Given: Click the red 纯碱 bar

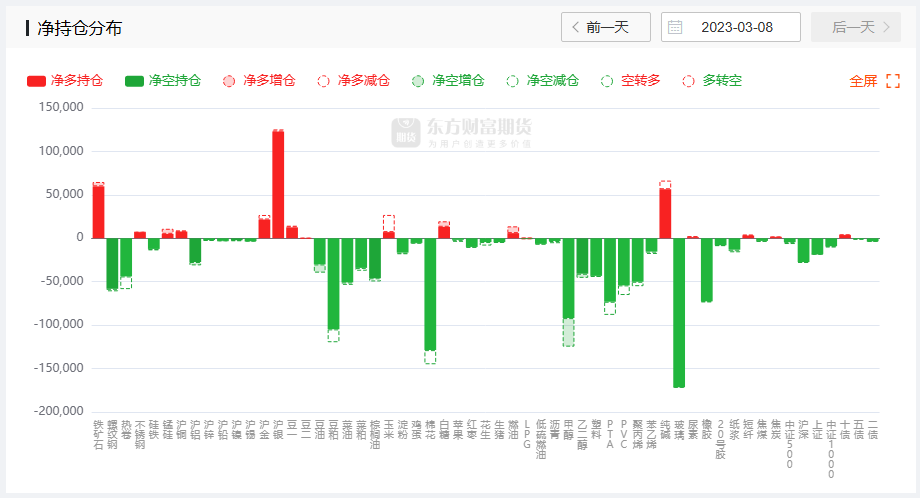Looking at the screenshot, I should (665, 213).
